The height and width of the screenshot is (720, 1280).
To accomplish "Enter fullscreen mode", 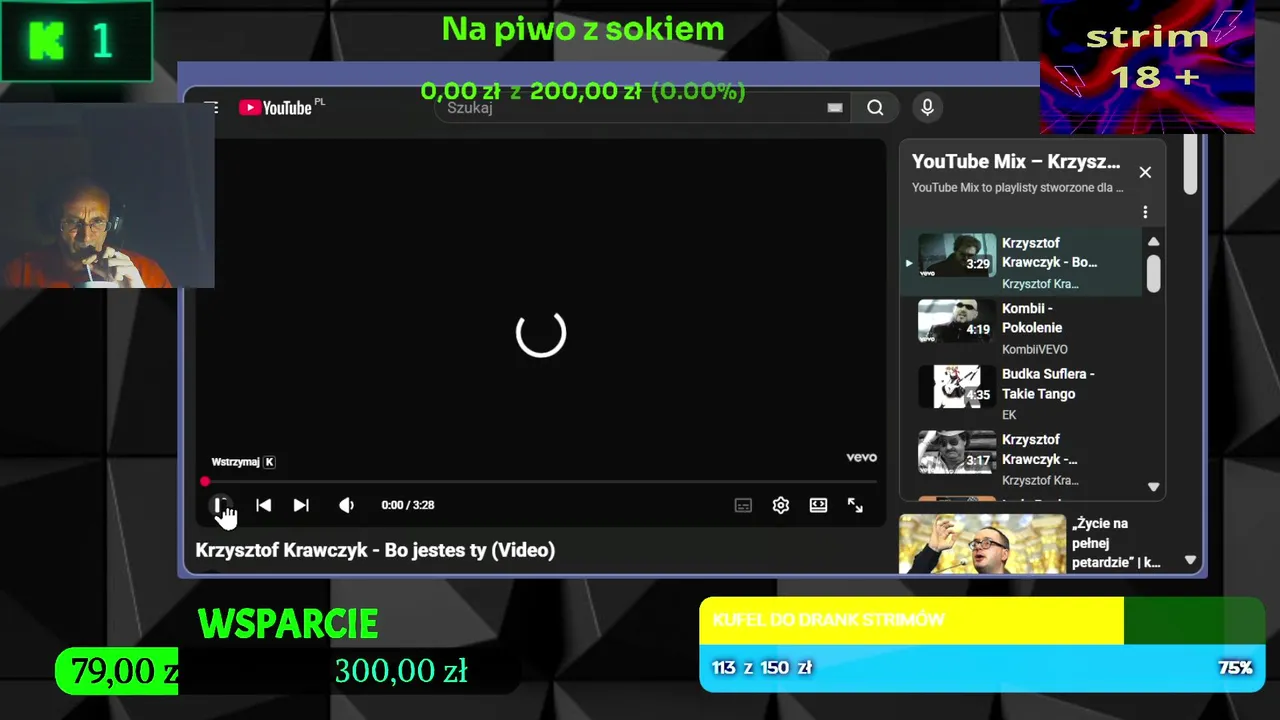I will (x=855, y=506).
